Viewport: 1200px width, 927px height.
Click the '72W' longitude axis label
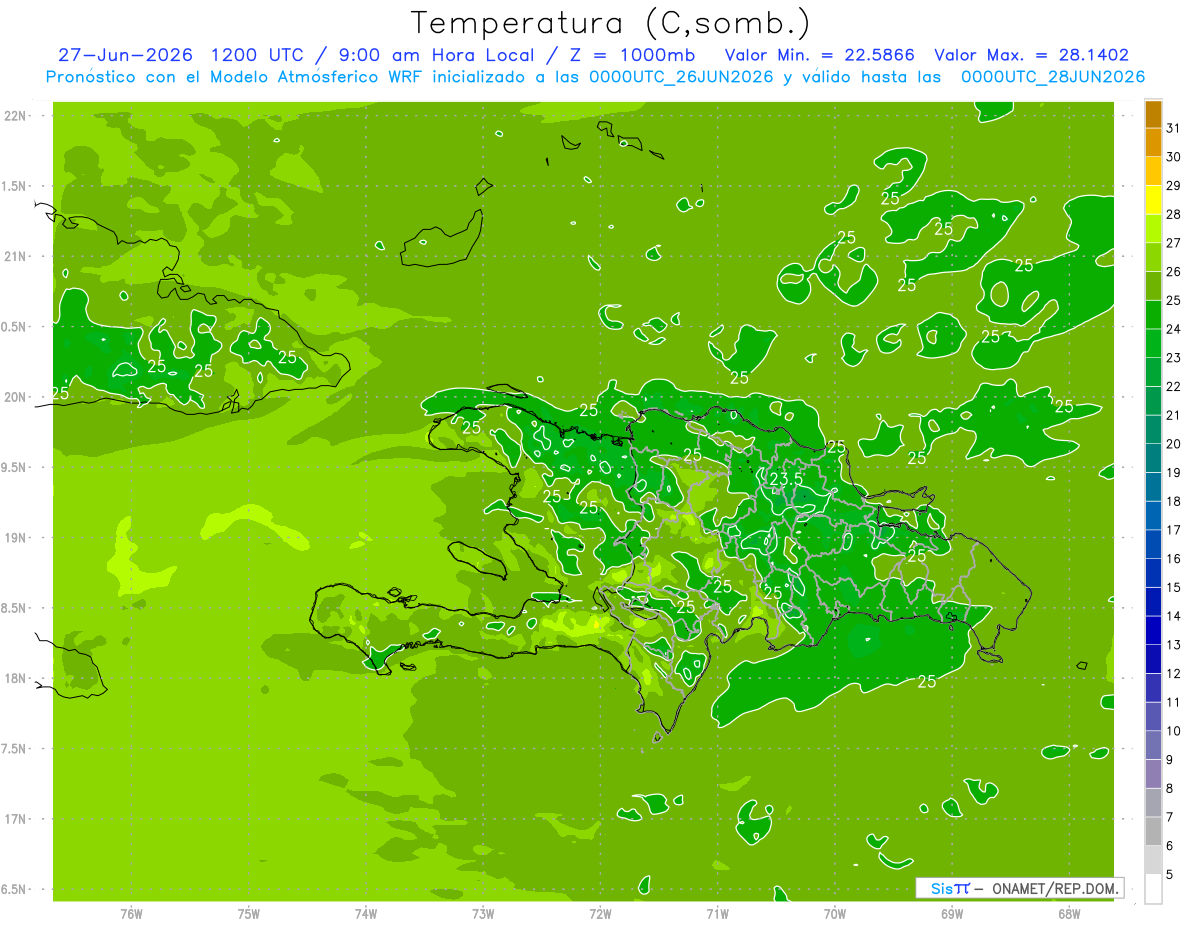point(600,914)
